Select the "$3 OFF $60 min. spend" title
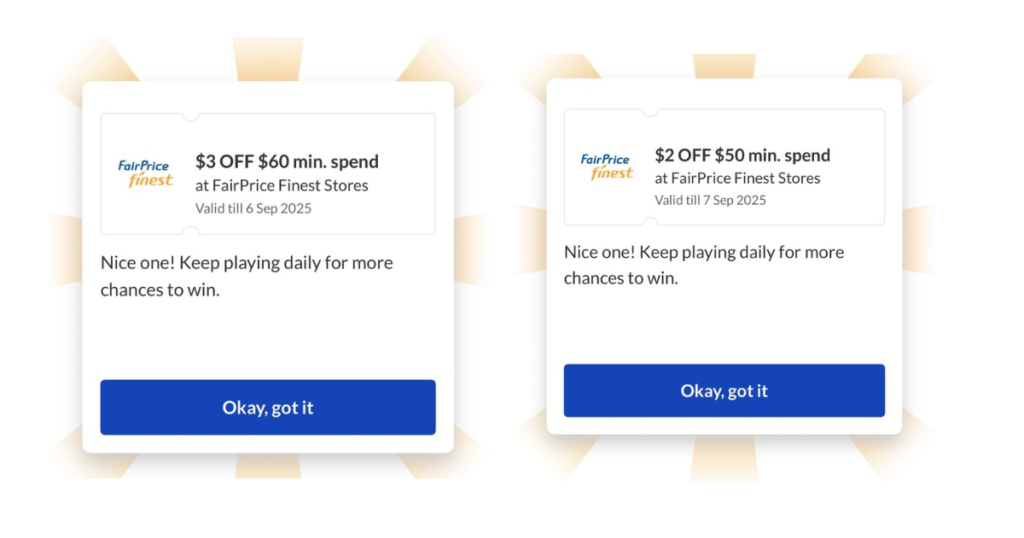Viewport: 1024px width, 538px height. click(287, 161)
